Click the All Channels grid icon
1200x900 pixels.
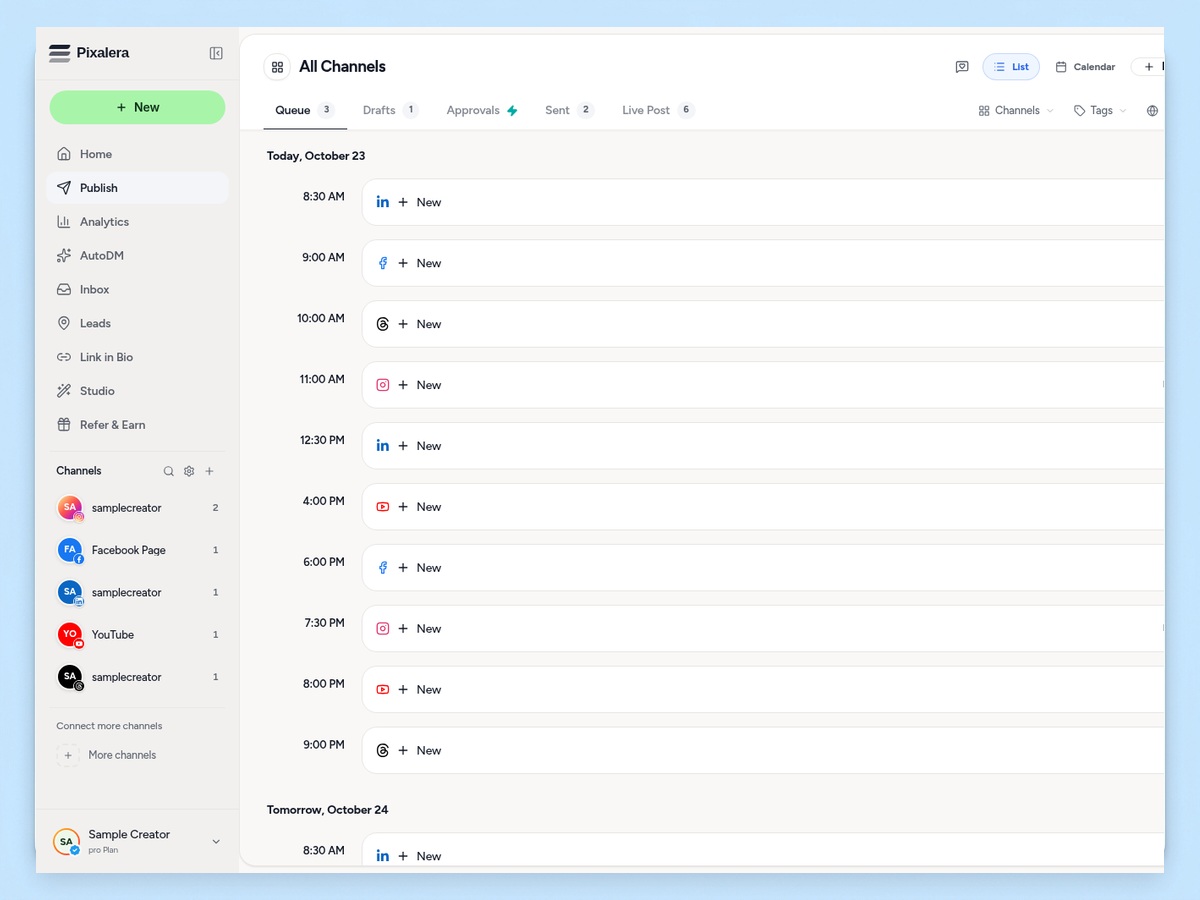(277, 67)
